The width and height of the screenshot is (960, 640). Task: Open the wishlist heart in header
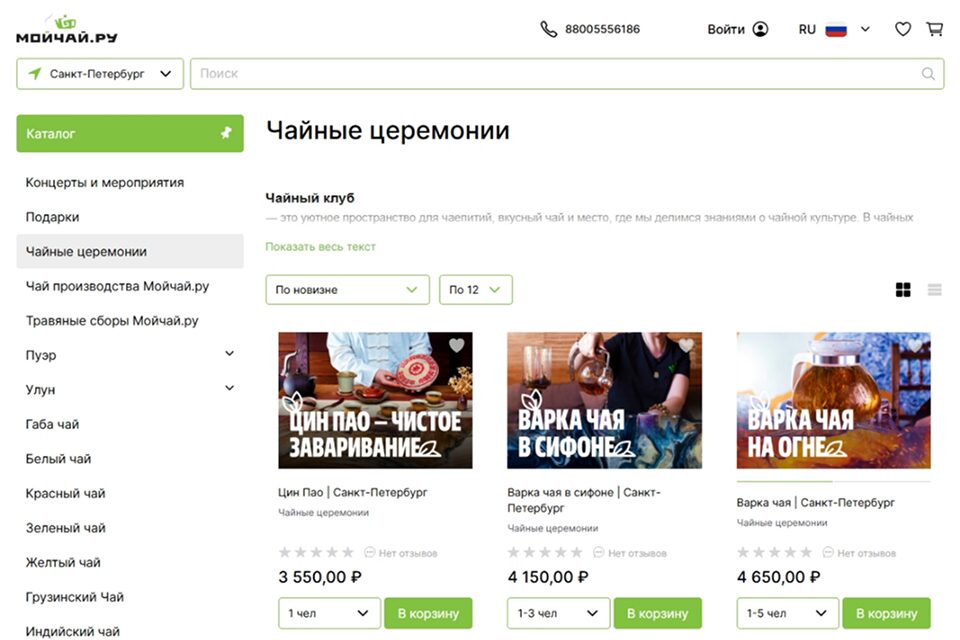point(903,29)
